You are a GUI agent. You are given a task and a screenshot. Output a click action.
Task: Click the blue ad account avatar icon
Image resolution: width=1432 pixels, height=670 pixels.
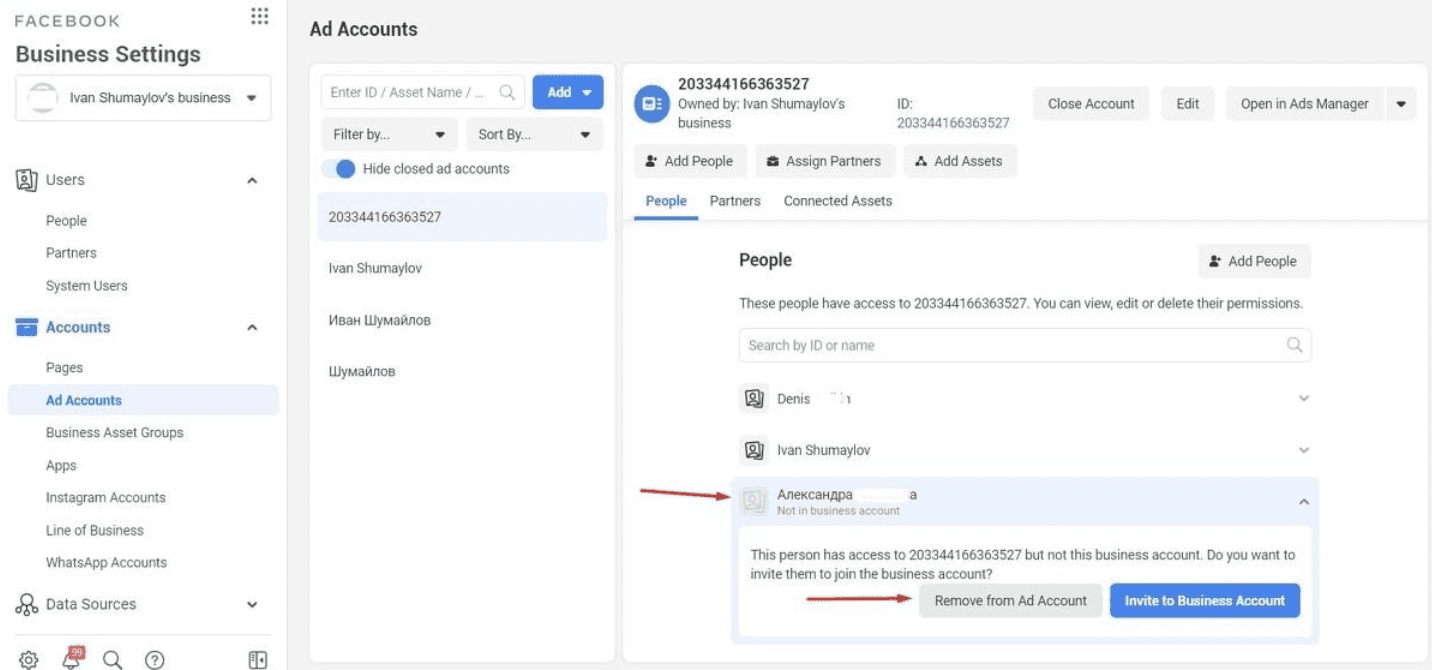click(652, 103)
